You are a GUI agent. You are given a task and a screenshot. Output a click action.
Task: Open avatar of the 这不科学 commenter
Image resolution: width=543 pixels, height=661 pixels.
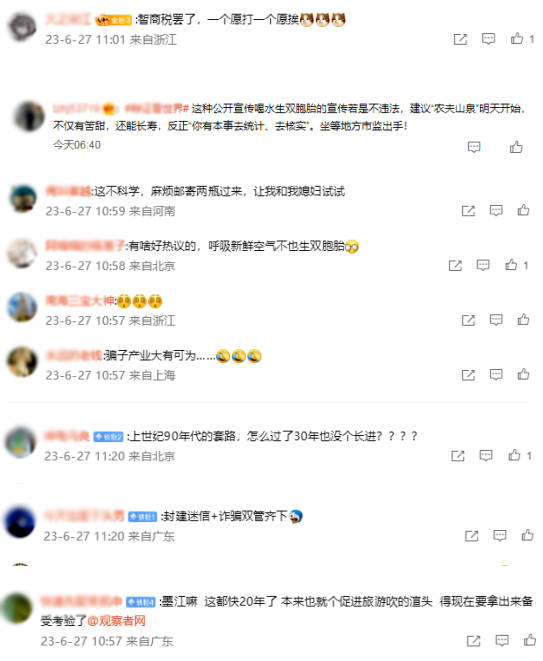(x=24, y=199)
